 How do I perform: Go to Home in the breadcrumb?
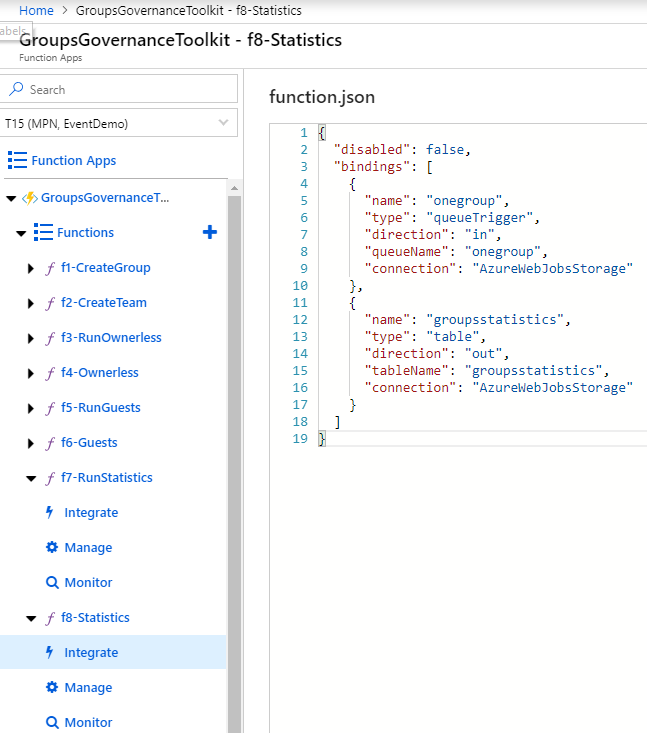pos(36,10)
